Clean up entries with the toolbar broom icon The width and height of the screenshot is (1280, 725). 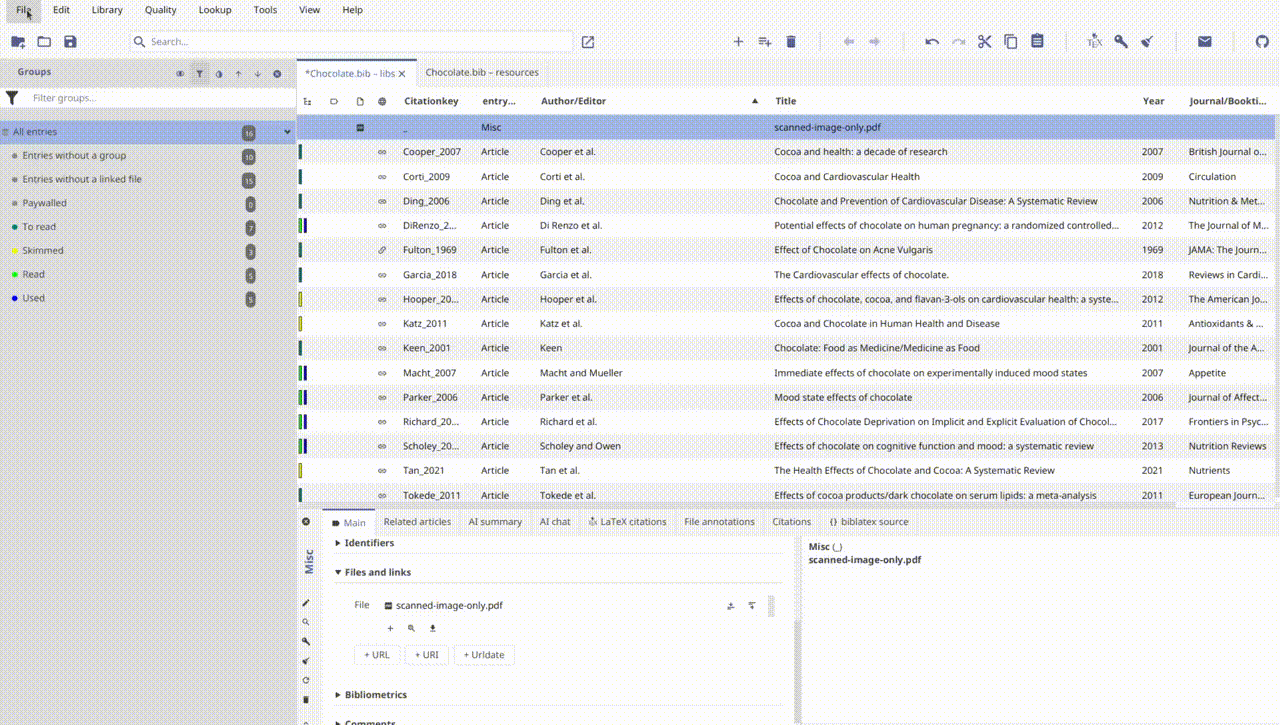[1147, 42]
